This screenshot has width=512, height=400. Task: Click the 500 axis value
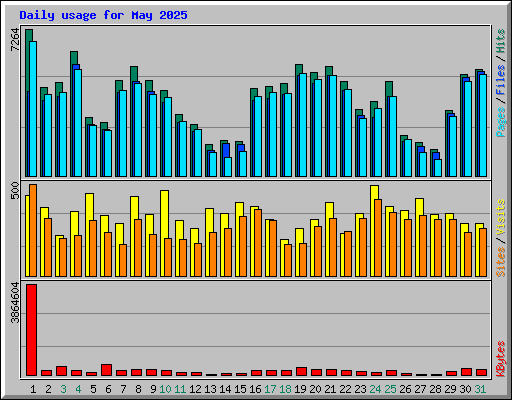click(x=15, y=190)
